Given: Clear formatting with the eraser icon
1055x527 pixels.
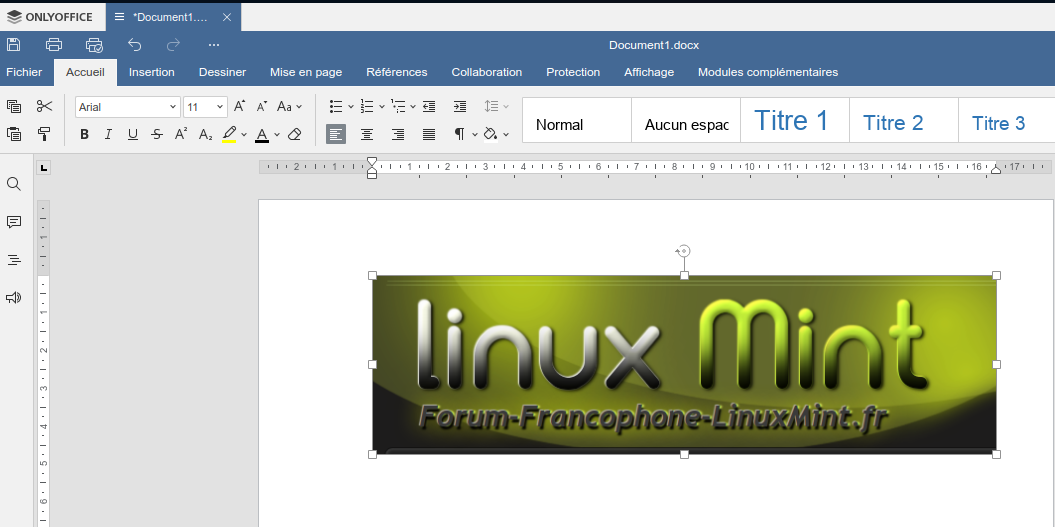Looking at the screenshot, I should coord(294,135).
